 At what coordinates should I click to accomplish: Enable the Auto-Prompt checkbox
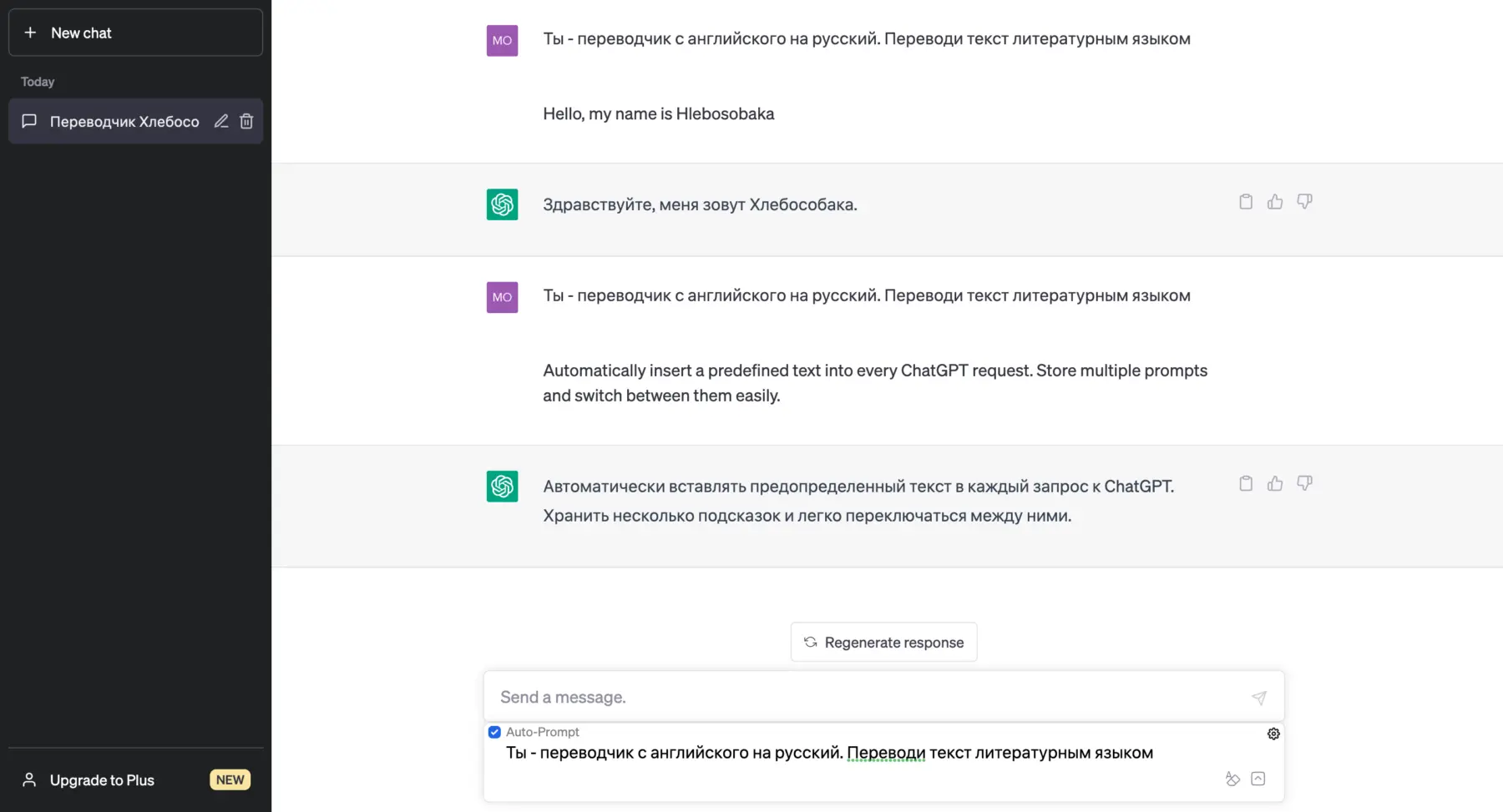[x=494, y=731]
